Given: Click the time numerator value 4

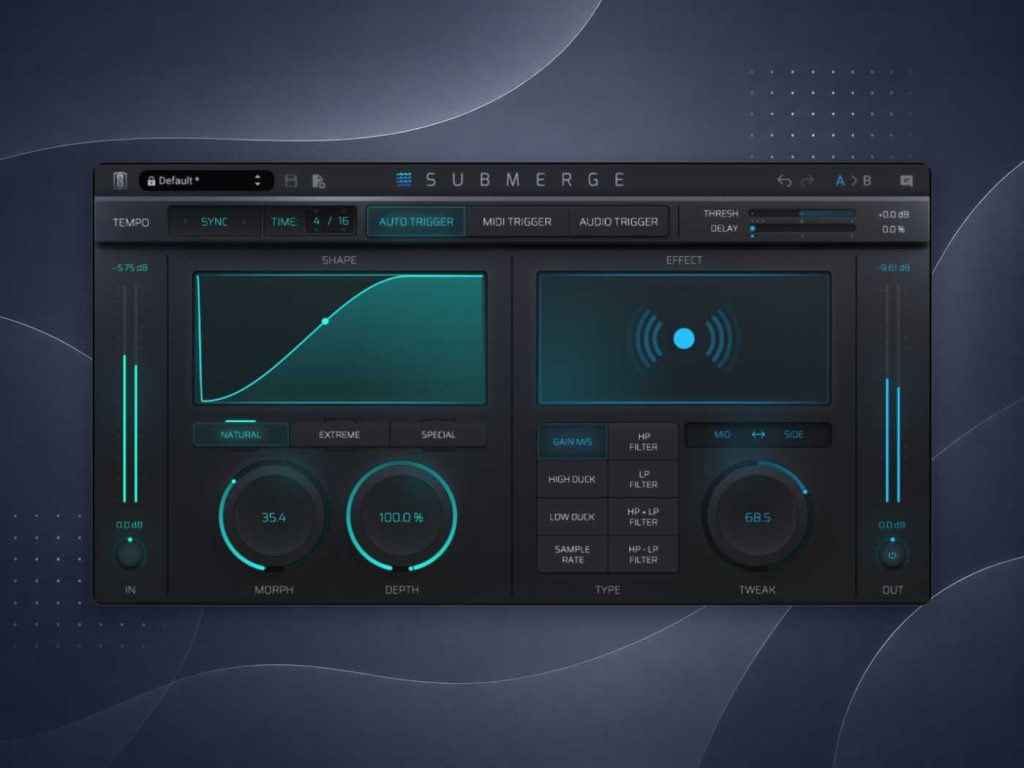Looking at the screenshot, I should coord(317,221).
